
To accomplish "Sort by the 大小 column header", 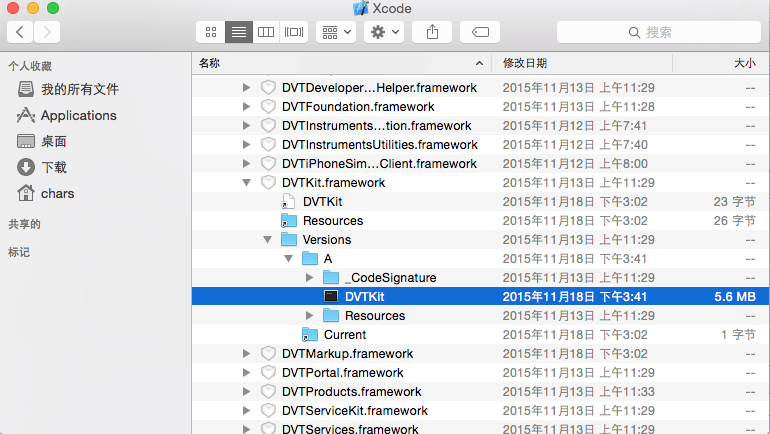I will pyautogui.click(x=720, y=63).
